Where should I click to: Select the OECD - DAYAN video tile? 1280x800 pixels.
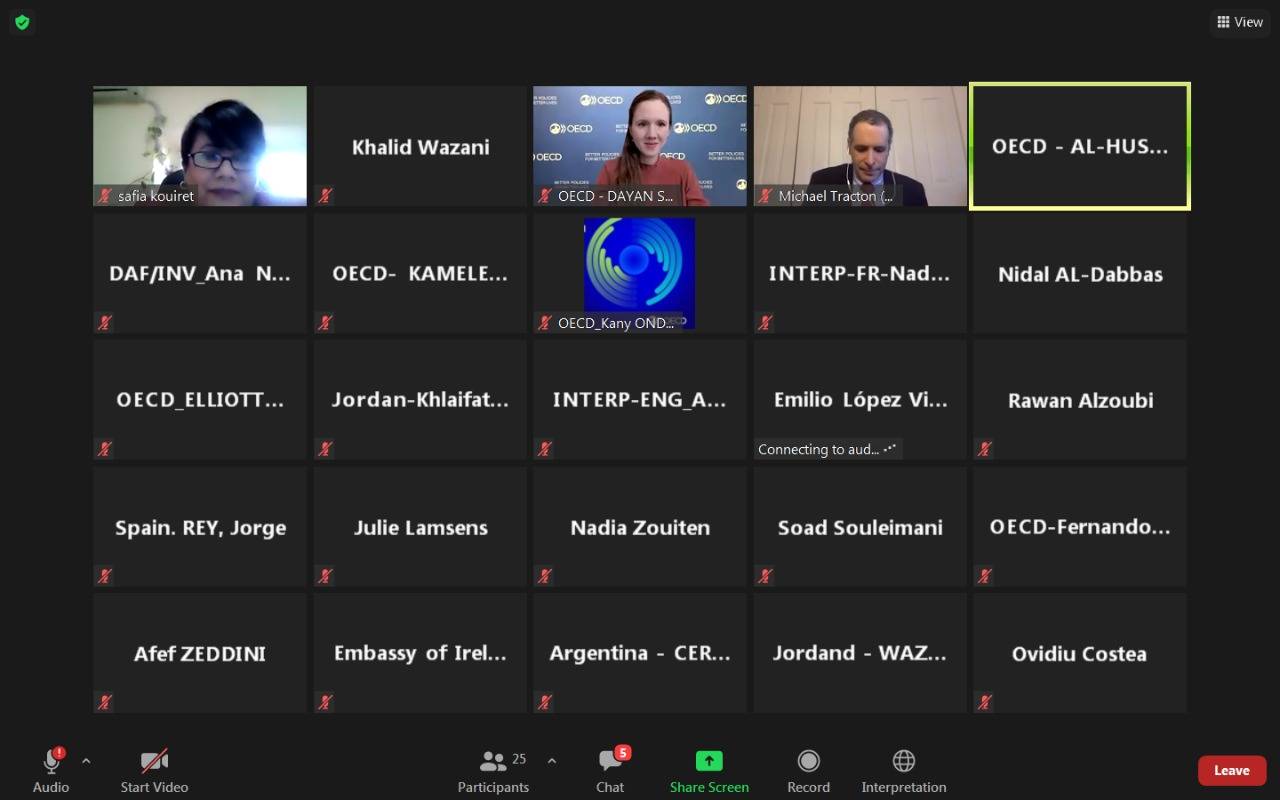pyautogui.click(x=640, y=146)
